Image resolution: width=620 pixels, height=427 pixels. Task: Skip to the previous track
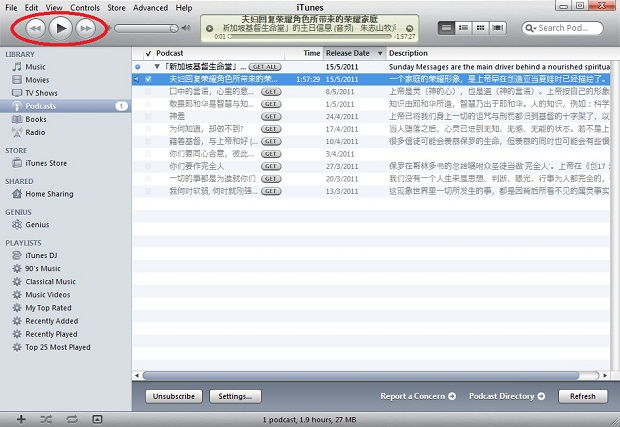tap(36, 28)
